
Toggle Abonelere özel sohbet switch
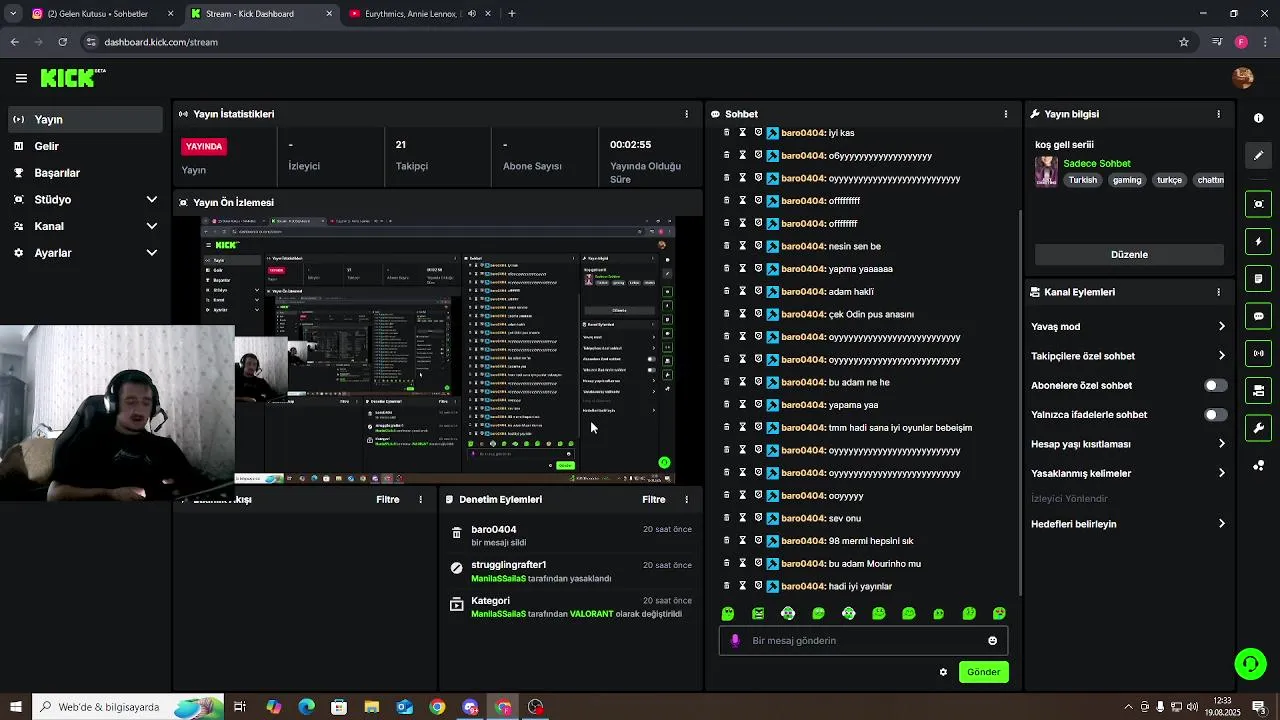coord(1215,385)
